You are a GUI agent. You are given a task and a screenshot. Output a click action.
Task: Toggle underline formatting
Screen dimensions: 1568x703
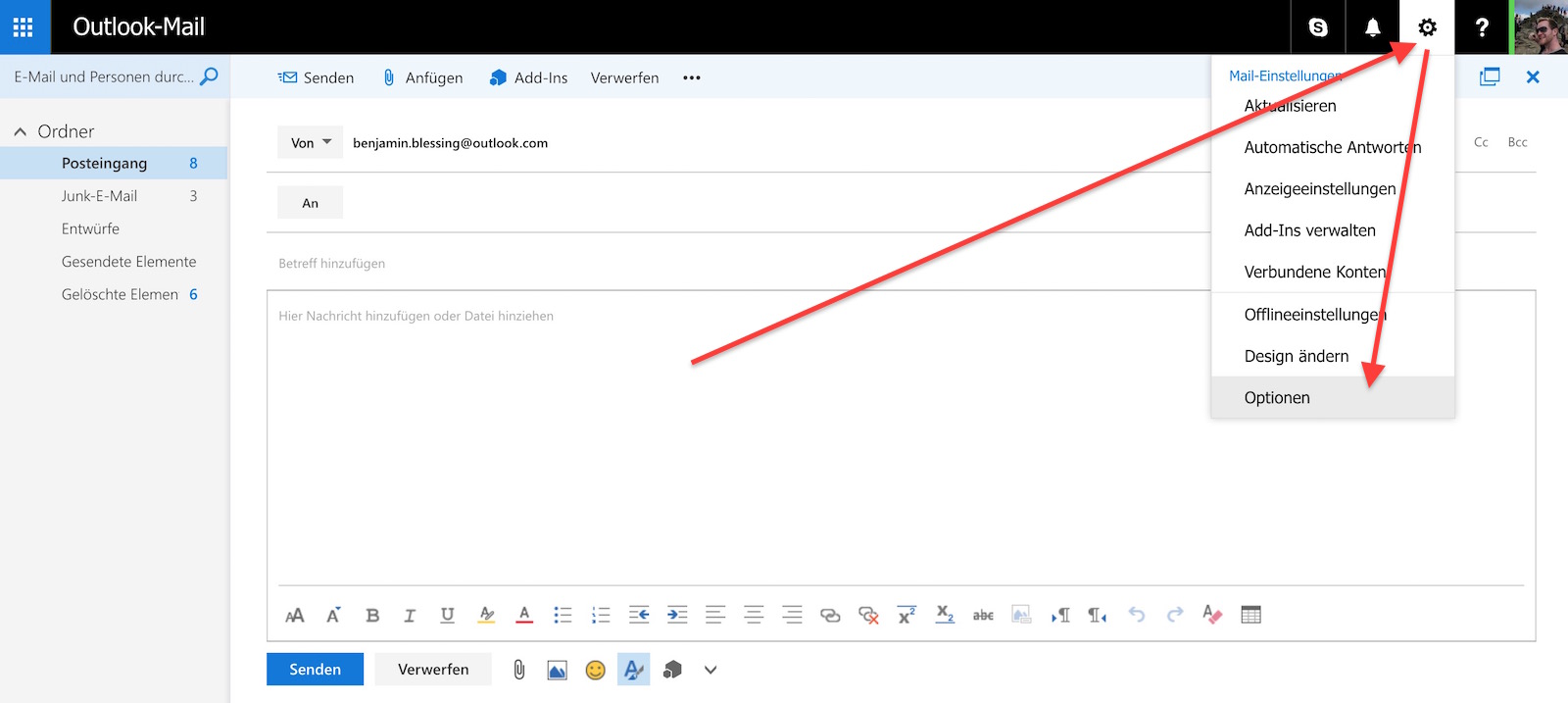coord(447,616)
